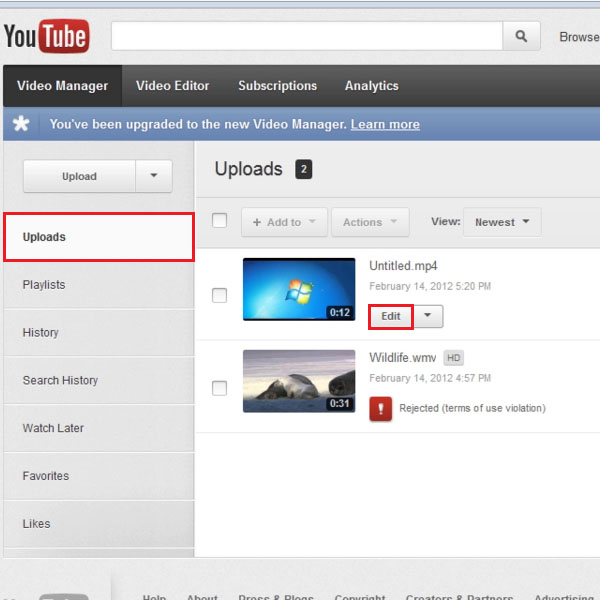The height and width of the screenshot is (600, 600).
Task: Open the dropdown arrow beside Edit
Action: click(428, 316)
